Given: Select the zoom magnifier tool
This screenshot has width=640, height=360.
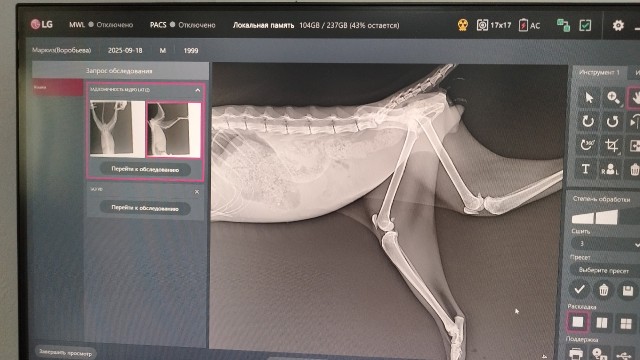Looking at the screenshot, I should (x=613, y=98).
